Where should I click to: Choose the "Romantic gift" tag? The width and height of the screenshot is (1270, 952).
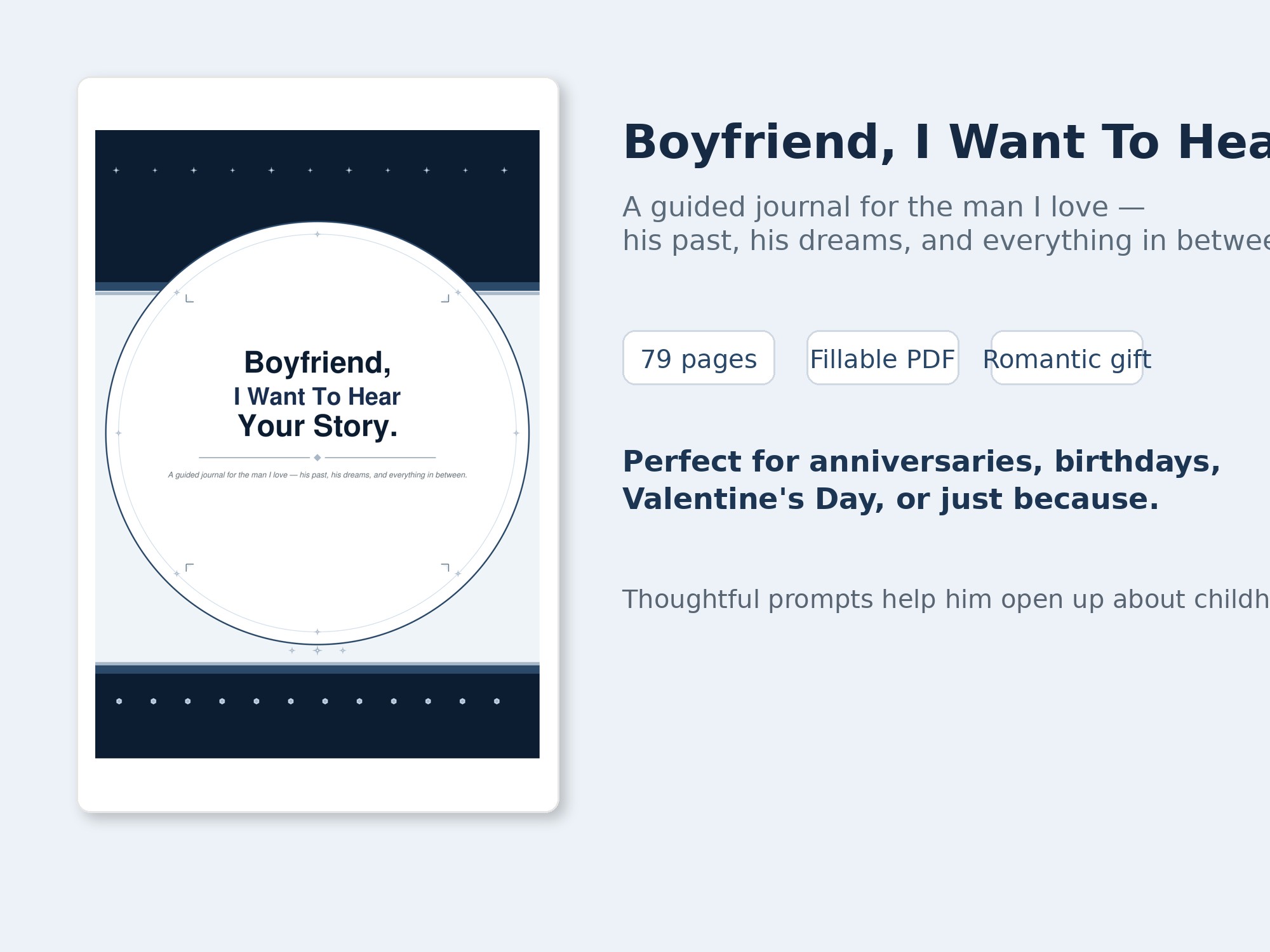coord(1067,358)
